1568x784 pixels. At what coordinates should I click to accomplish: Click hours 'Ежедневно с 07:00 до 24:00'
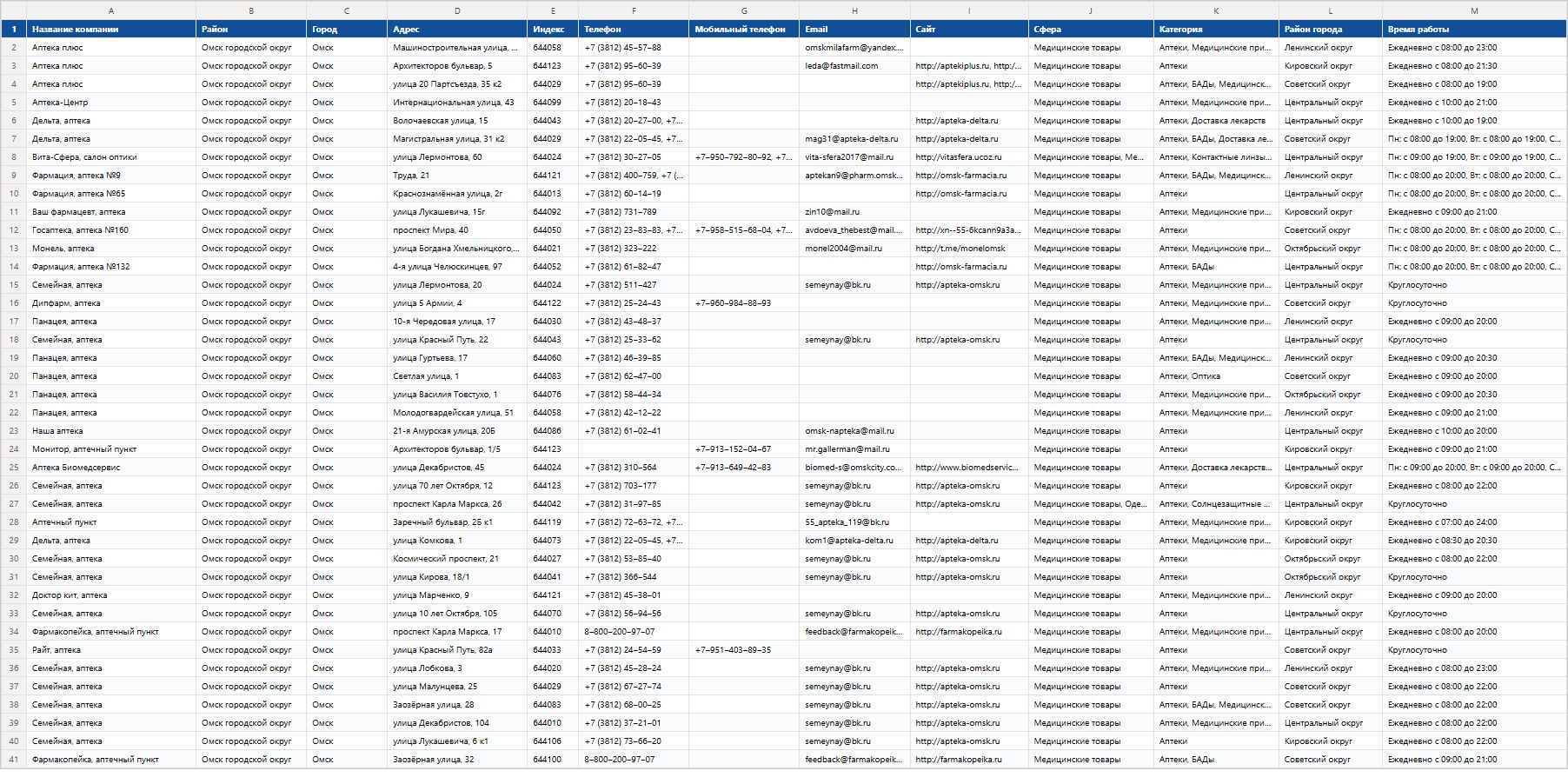coord(1474,522)
